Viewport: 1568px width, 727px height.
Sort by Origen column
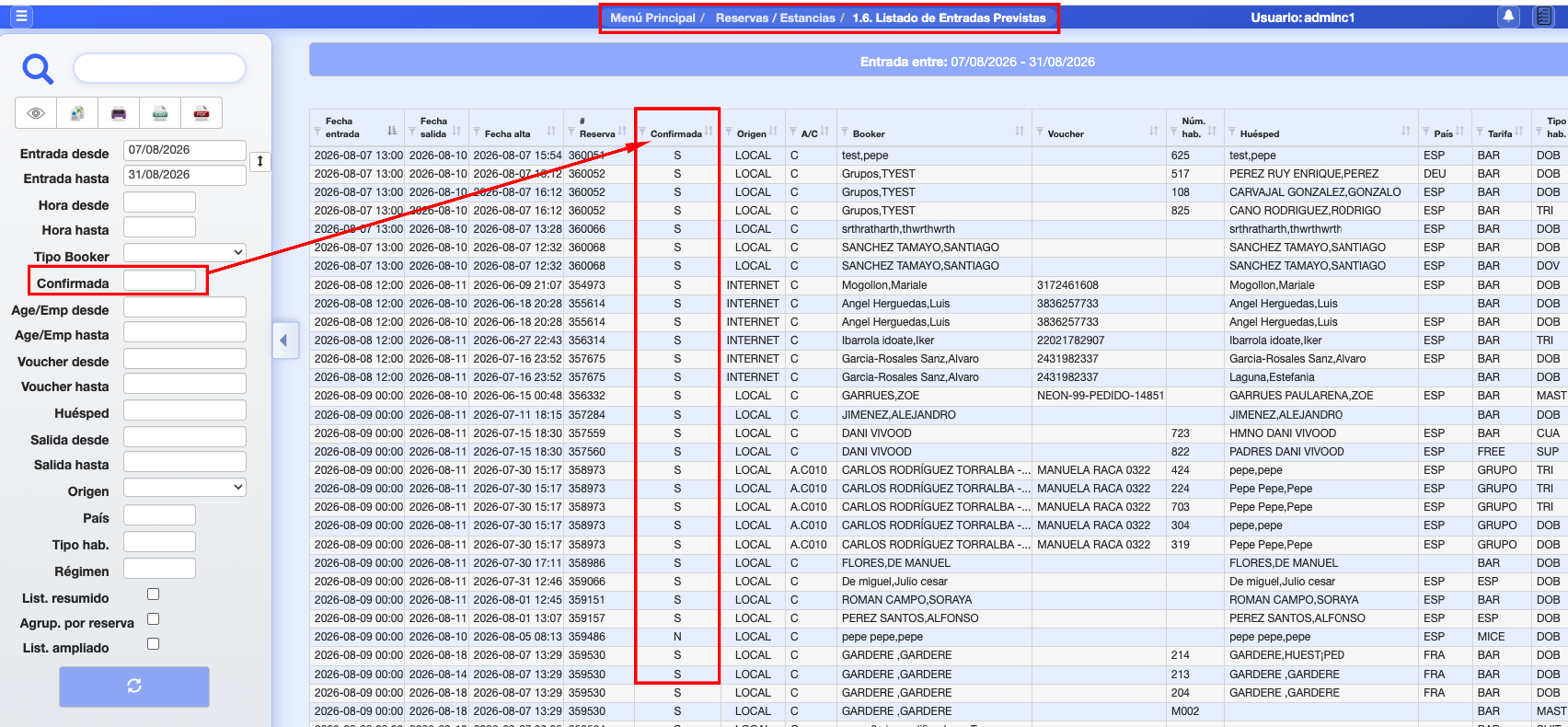click(773, 131)
